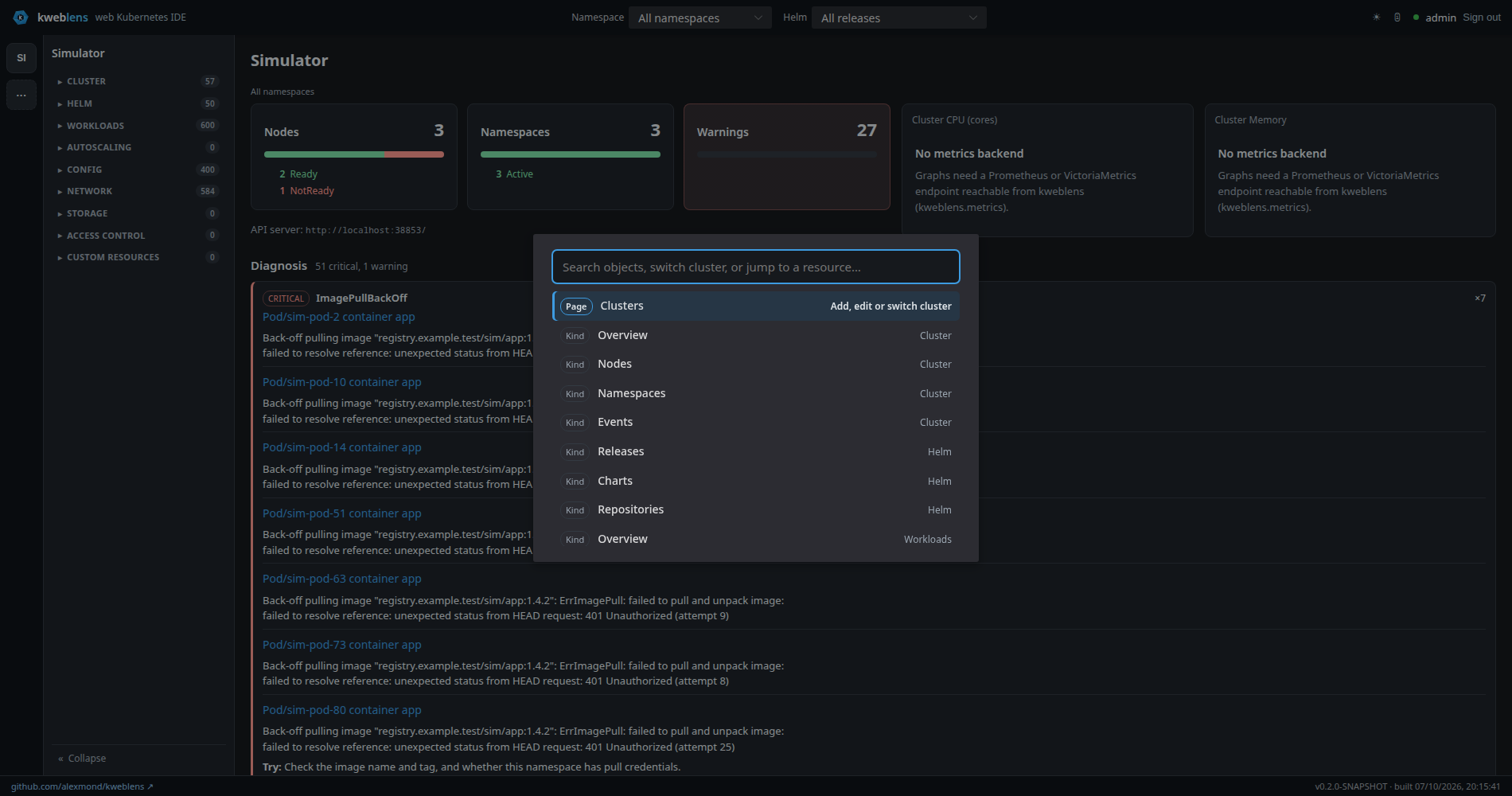Expand the HELM sidebar section
This screenshot has height=796, width=1512.
pyautogui.click(x=137, y=103)
